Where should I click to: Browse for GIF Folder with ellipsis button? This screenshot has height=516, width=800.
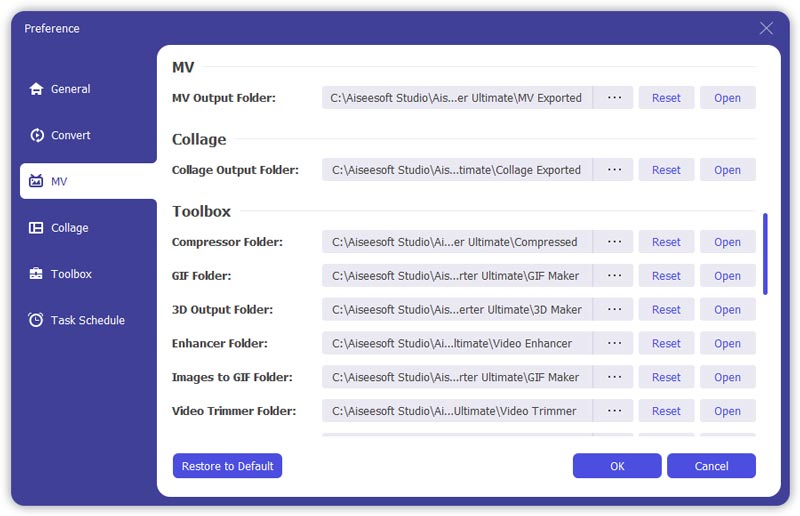tap(614, 276)
